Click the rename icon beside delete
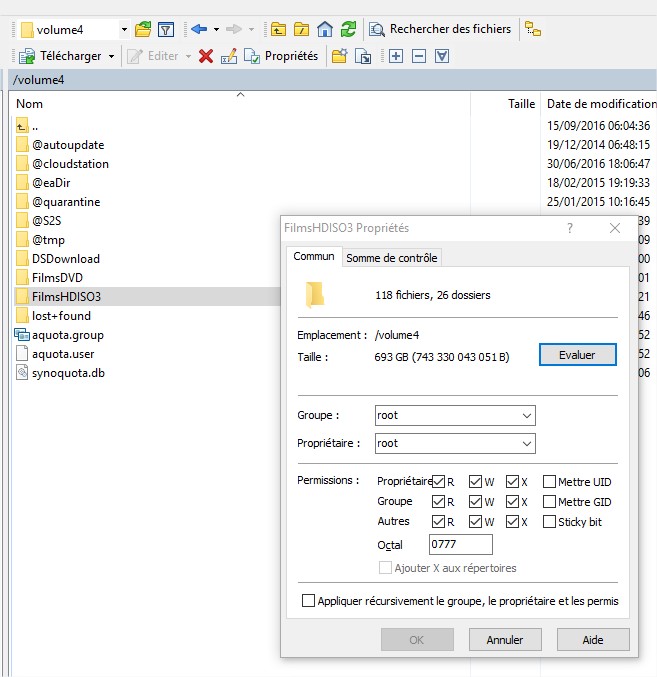Viewport: 657px width, 677px height. 229,56
